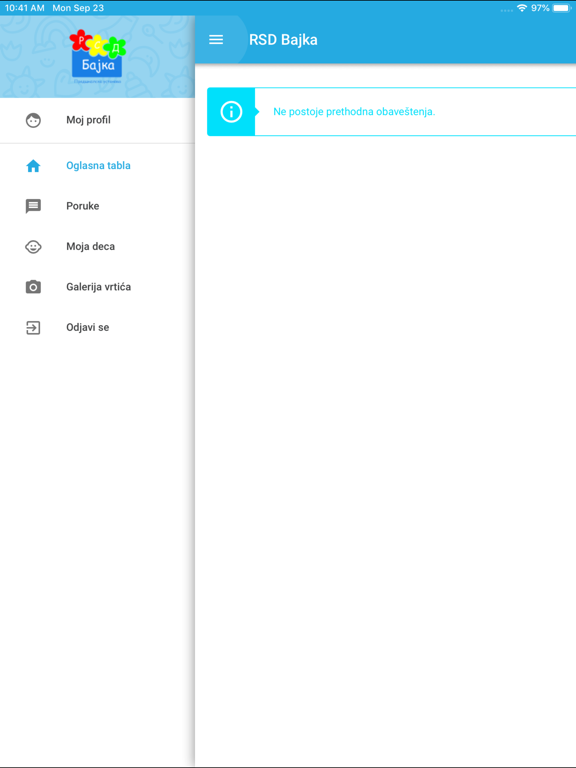Click text 'Ne postoje prethodna obaveštenja.'
Image resolution: width=576 pixels, height=768 pixels.
point(354,112)
